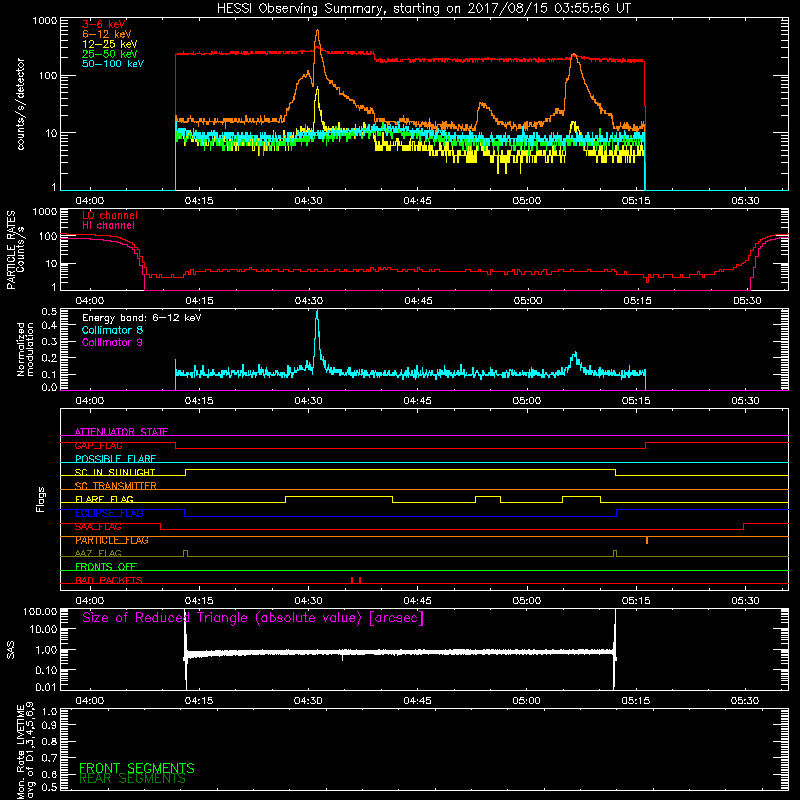800x800 pixels.
Task: Select the 3-6 keV legend label
Action: 104,24
